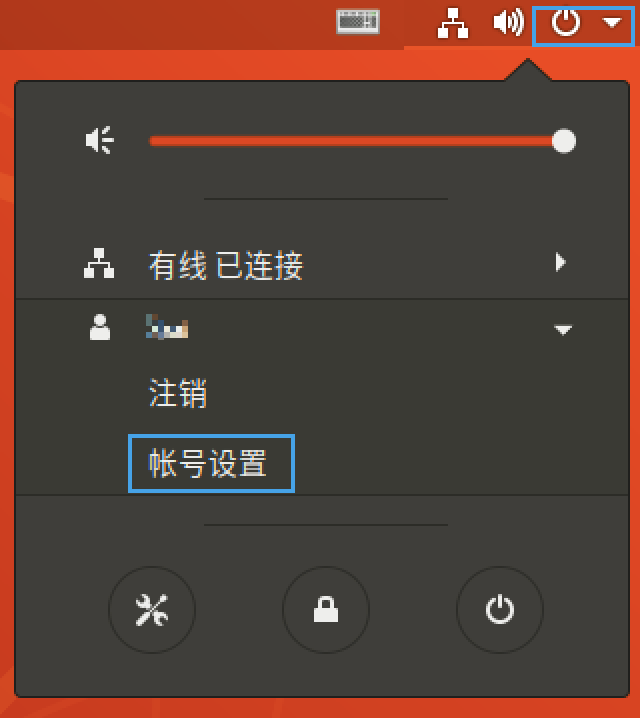
Task: Close system menu via top bar arrow
Action: point(612,22)
